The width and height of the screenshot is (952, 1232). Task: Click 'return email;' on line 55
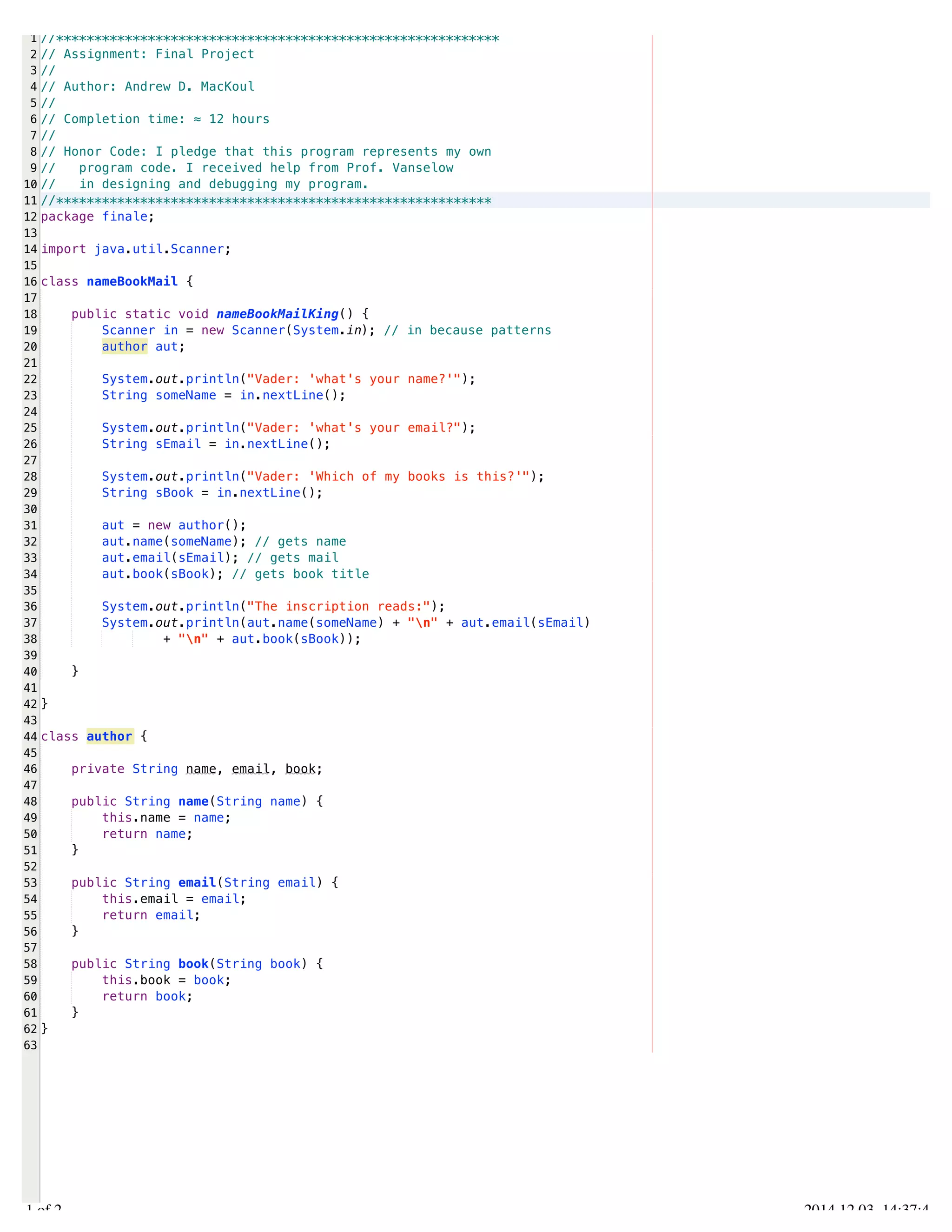pos(151,915)
